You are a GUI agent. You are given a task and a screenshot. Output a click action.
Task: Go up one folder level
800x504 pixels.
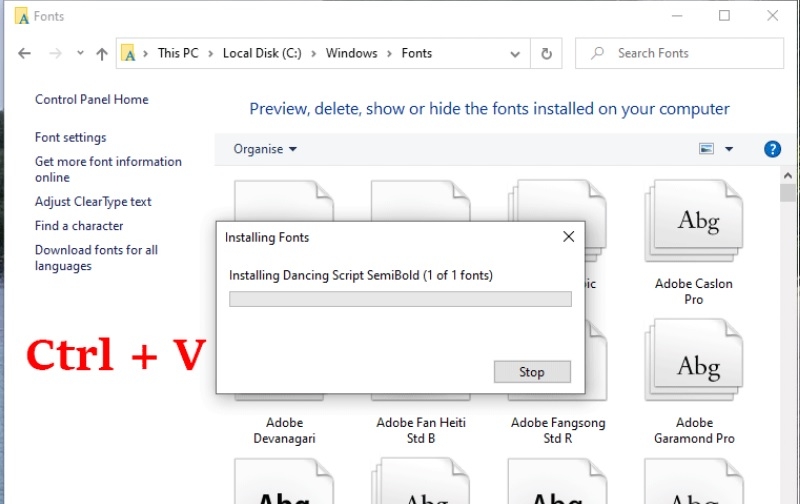pos(102,54)
